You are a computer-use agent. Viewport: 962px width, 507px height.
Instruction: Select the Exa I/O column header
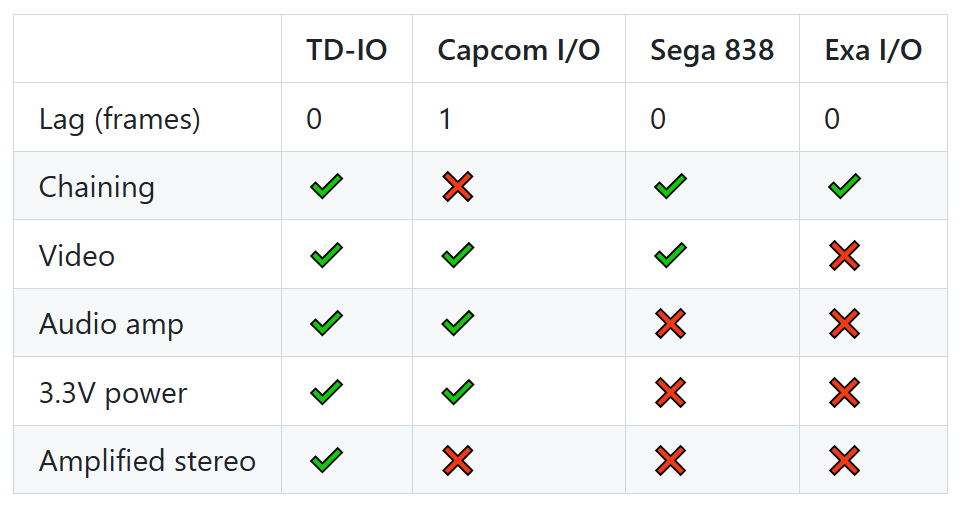point(873,50)
